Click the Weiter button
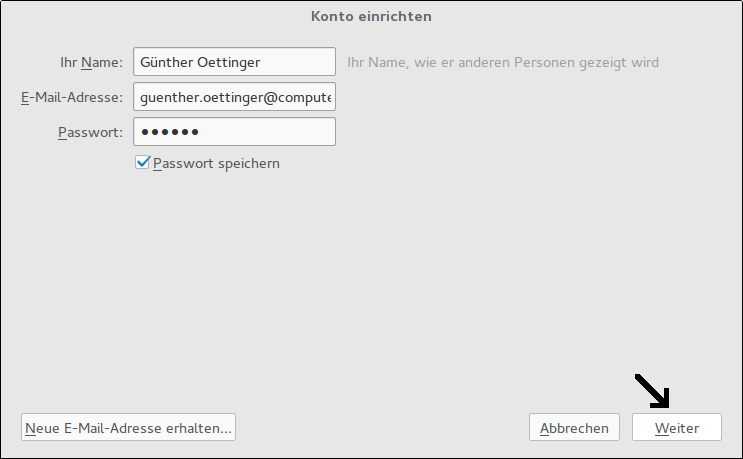 point(676,428)
